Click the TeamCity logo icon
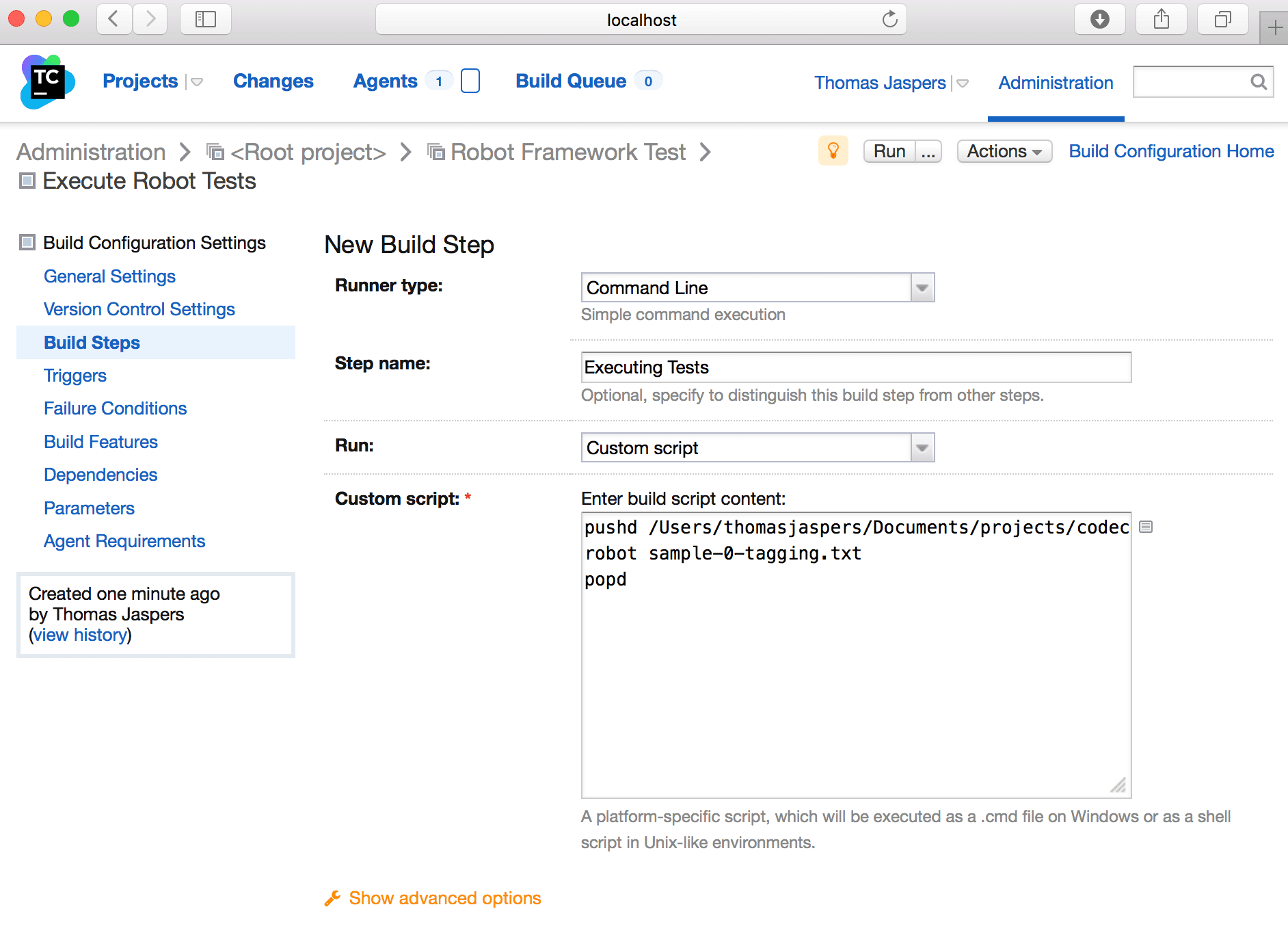The height and width of the screenshot is (933, 1288). [46, 82]
